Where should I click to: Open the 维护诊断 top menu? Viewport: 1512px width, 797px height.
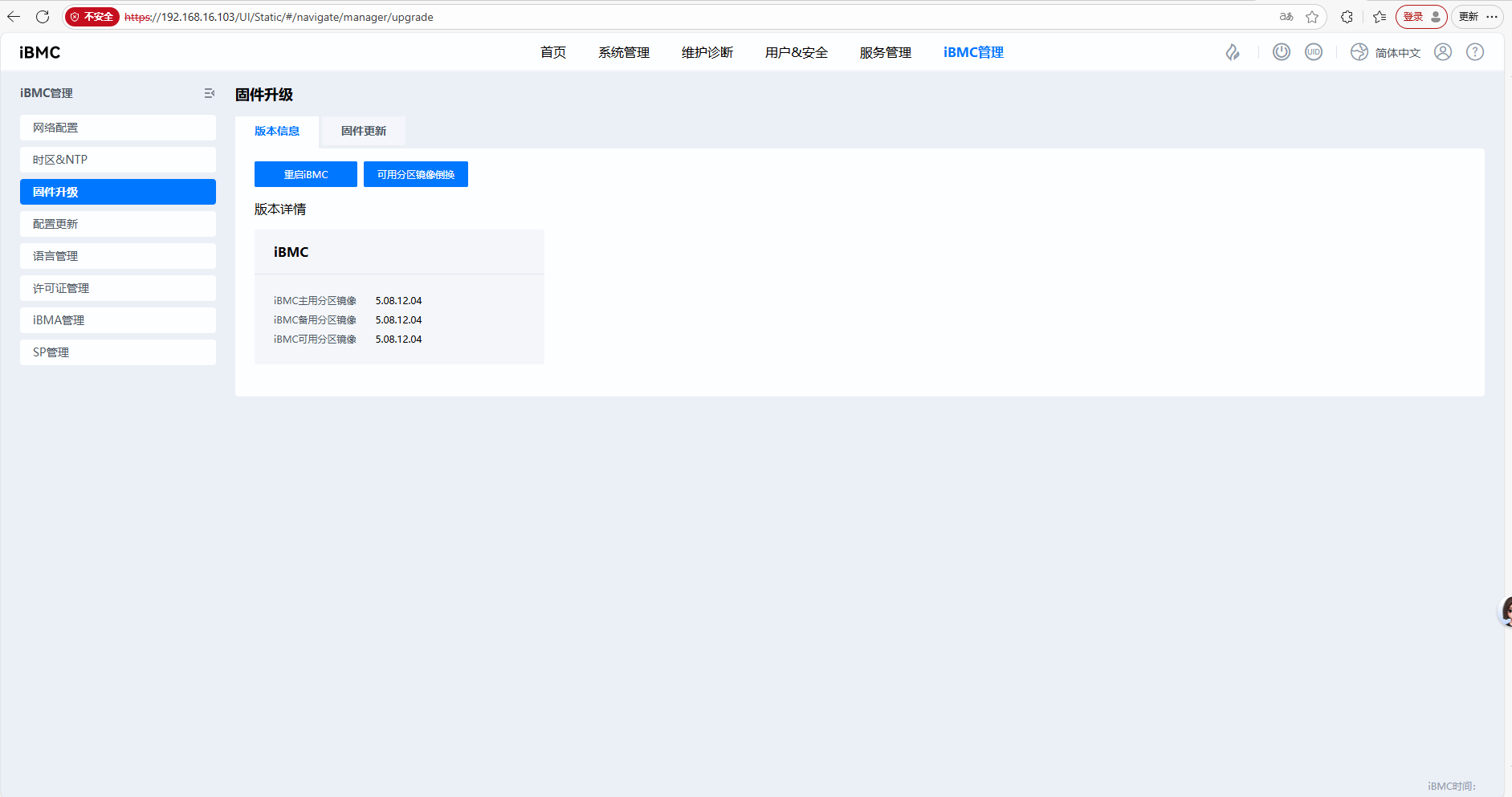707,52
